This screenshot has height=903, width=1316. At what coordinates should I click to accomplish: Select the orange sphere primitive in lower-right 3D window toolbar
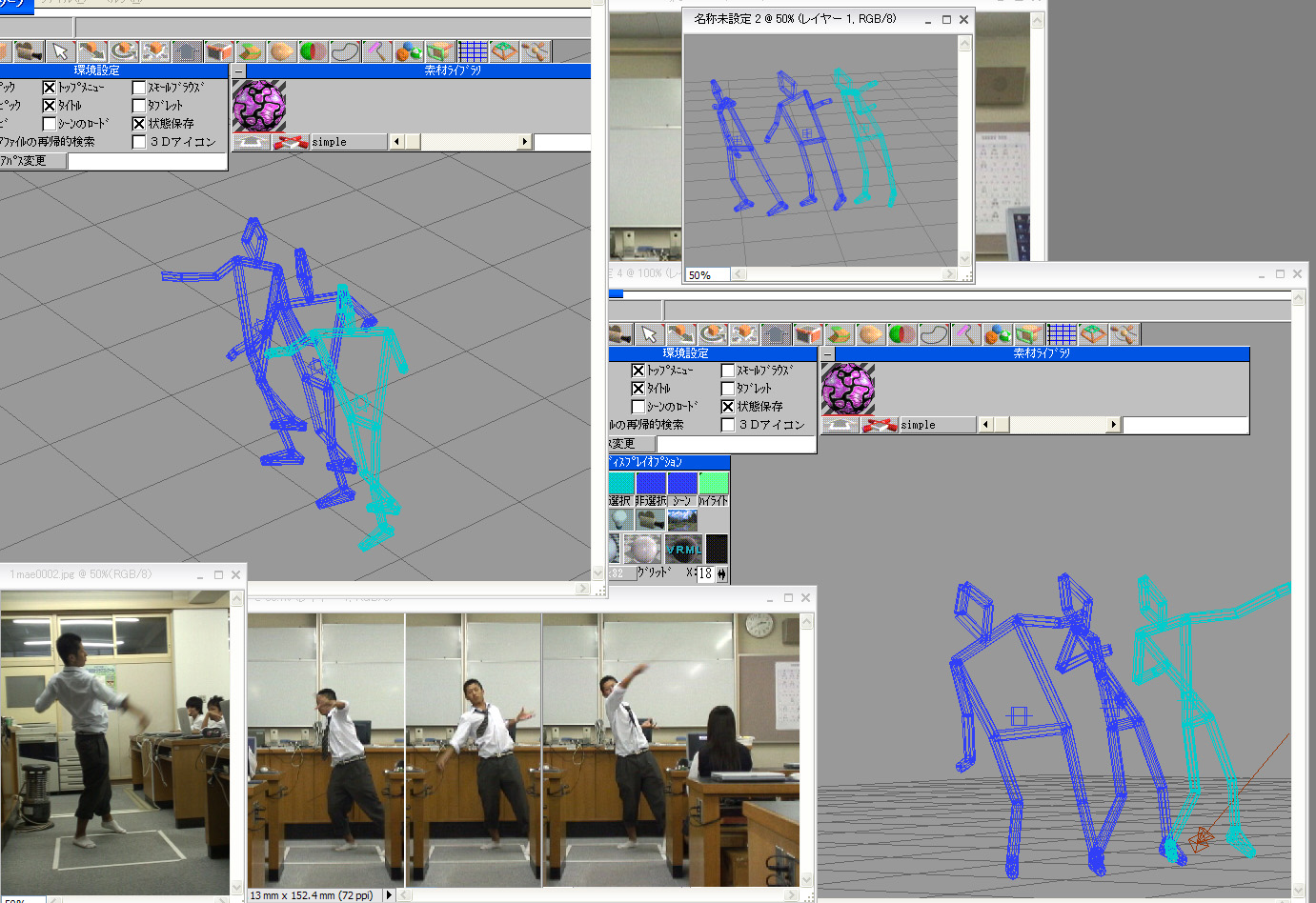pyautogui.click(x=871, y=334)
